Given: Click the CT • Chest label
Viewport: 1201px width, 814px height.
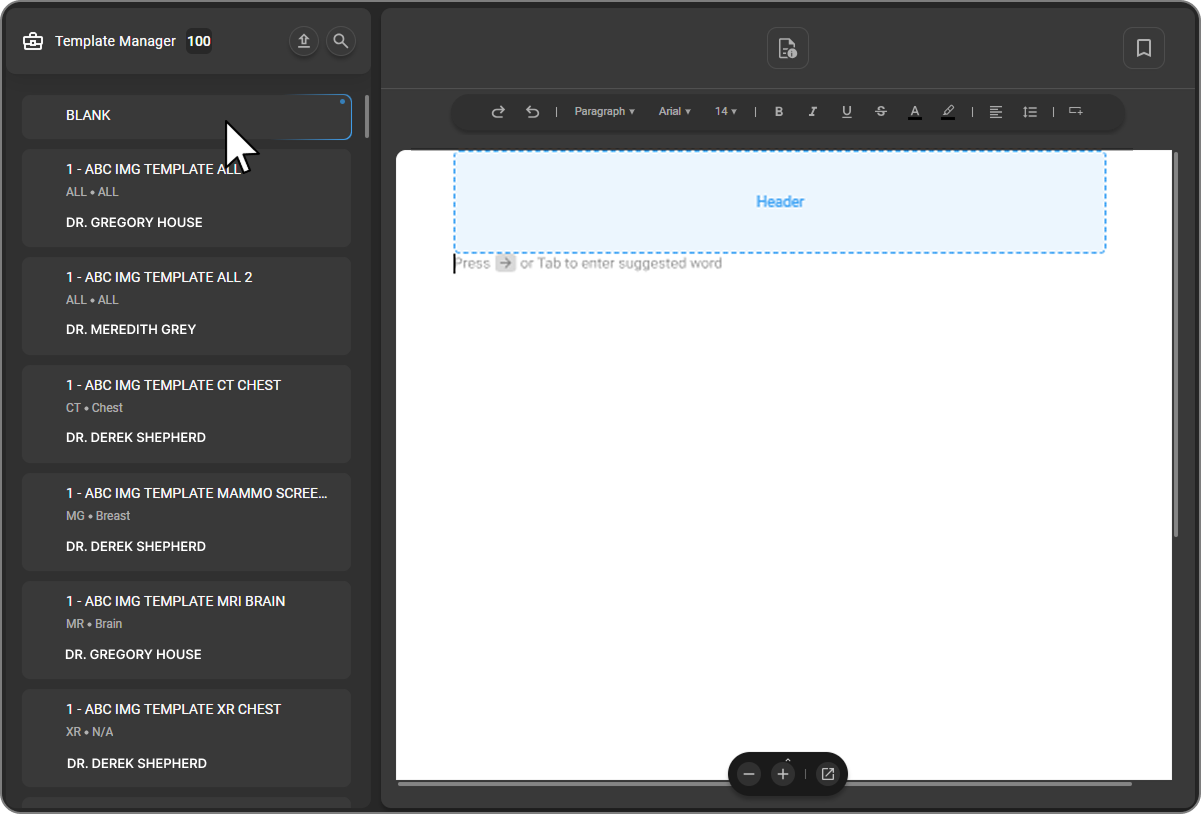Looking at the screenshot, I should pos(95,408).
